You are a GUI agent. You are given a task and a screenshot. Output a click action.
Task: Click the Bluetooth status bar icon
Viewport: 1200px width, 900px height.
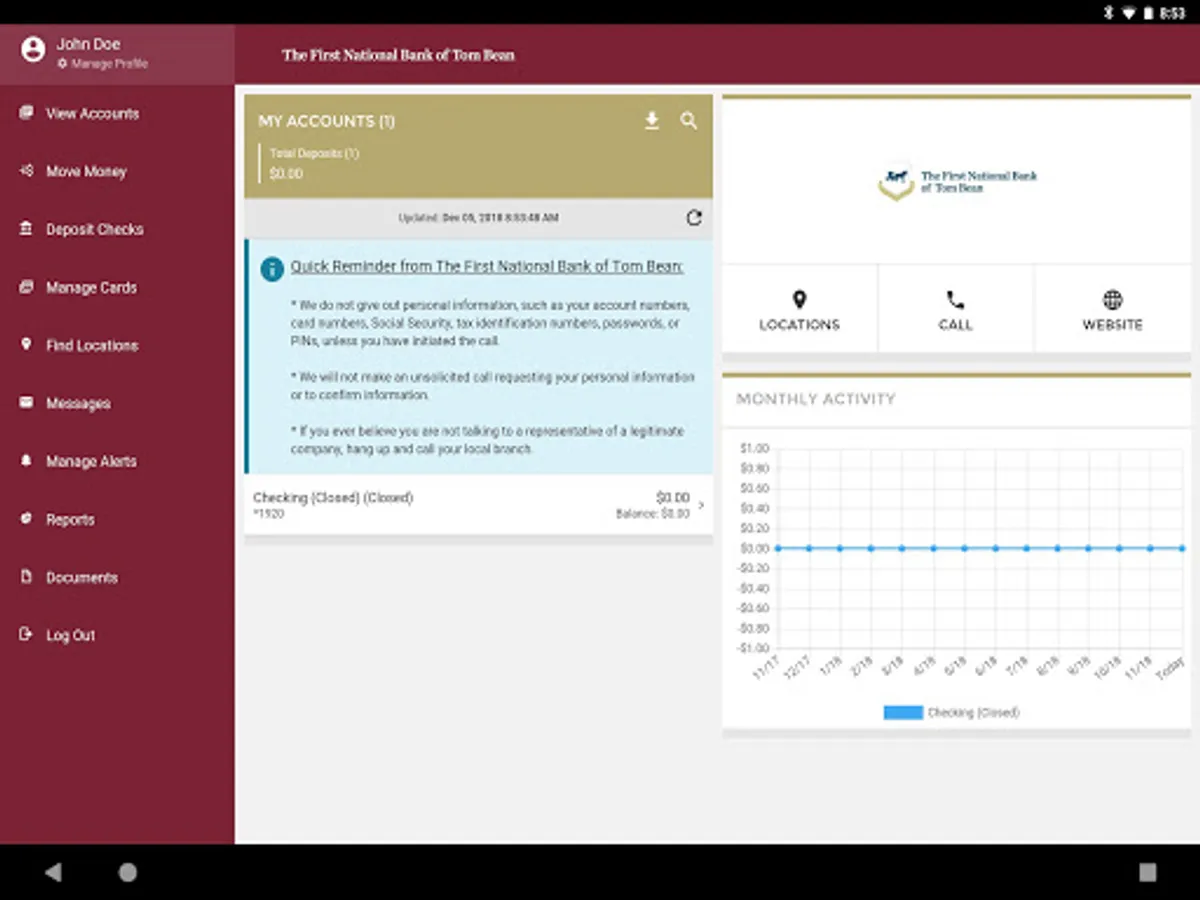point(1107,12)
